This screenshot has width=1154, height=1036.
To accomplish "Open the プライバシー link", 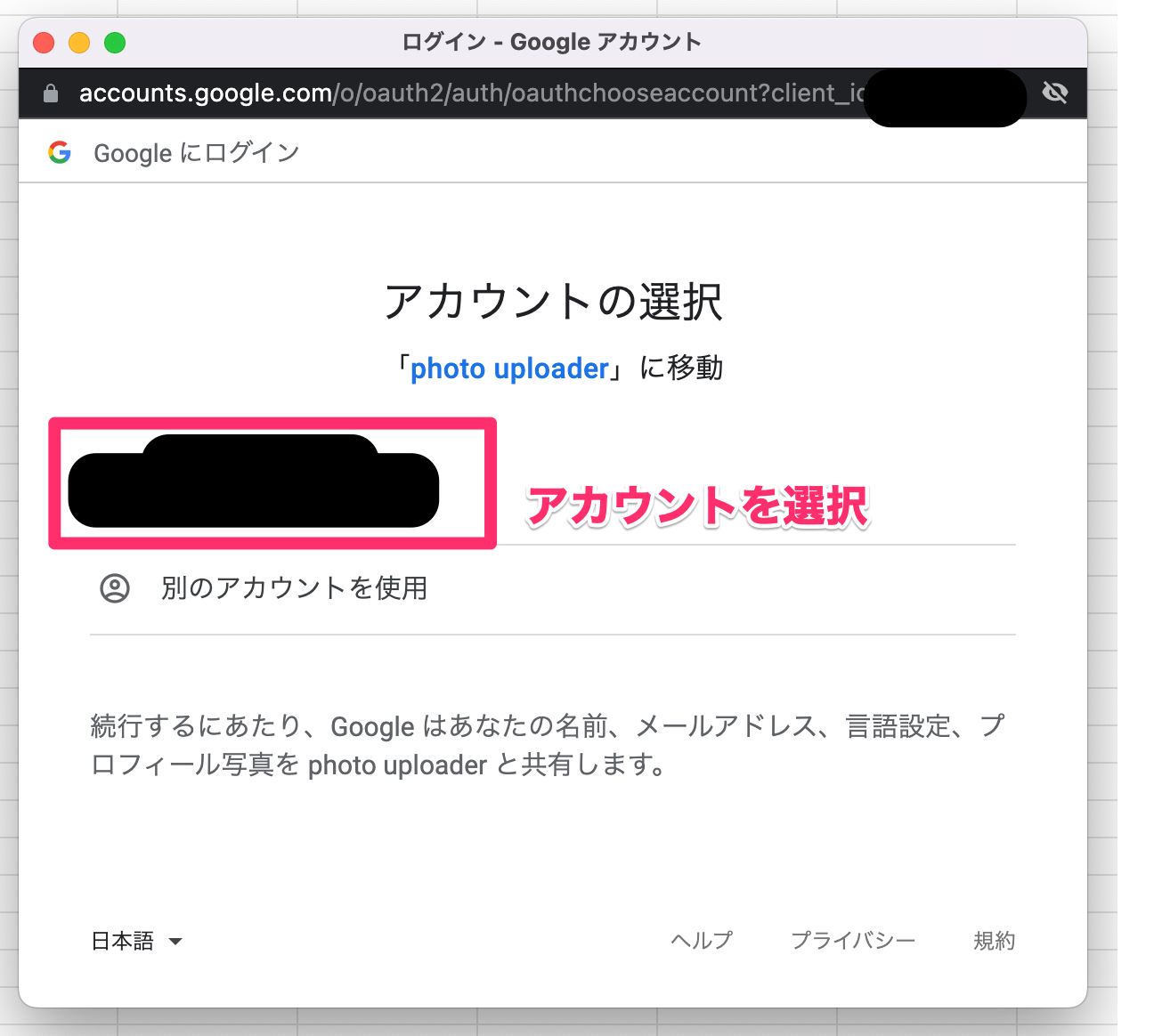I will 853,940.
